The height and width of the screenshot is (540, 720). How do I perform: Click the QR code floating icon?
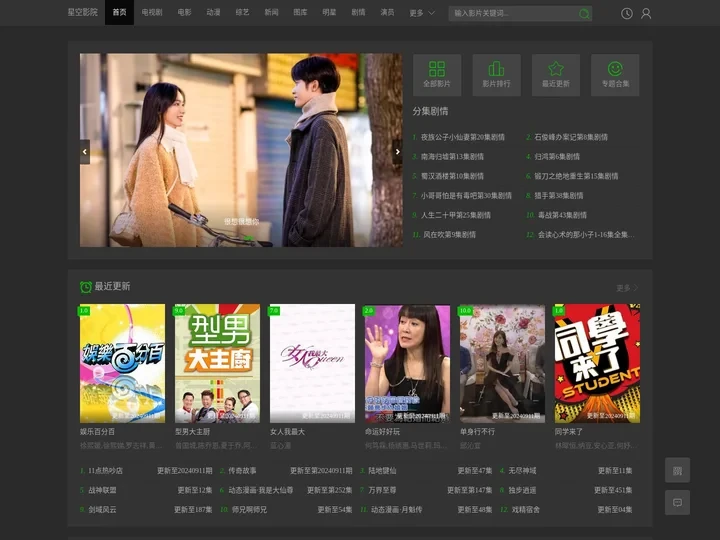click(677, 470)
